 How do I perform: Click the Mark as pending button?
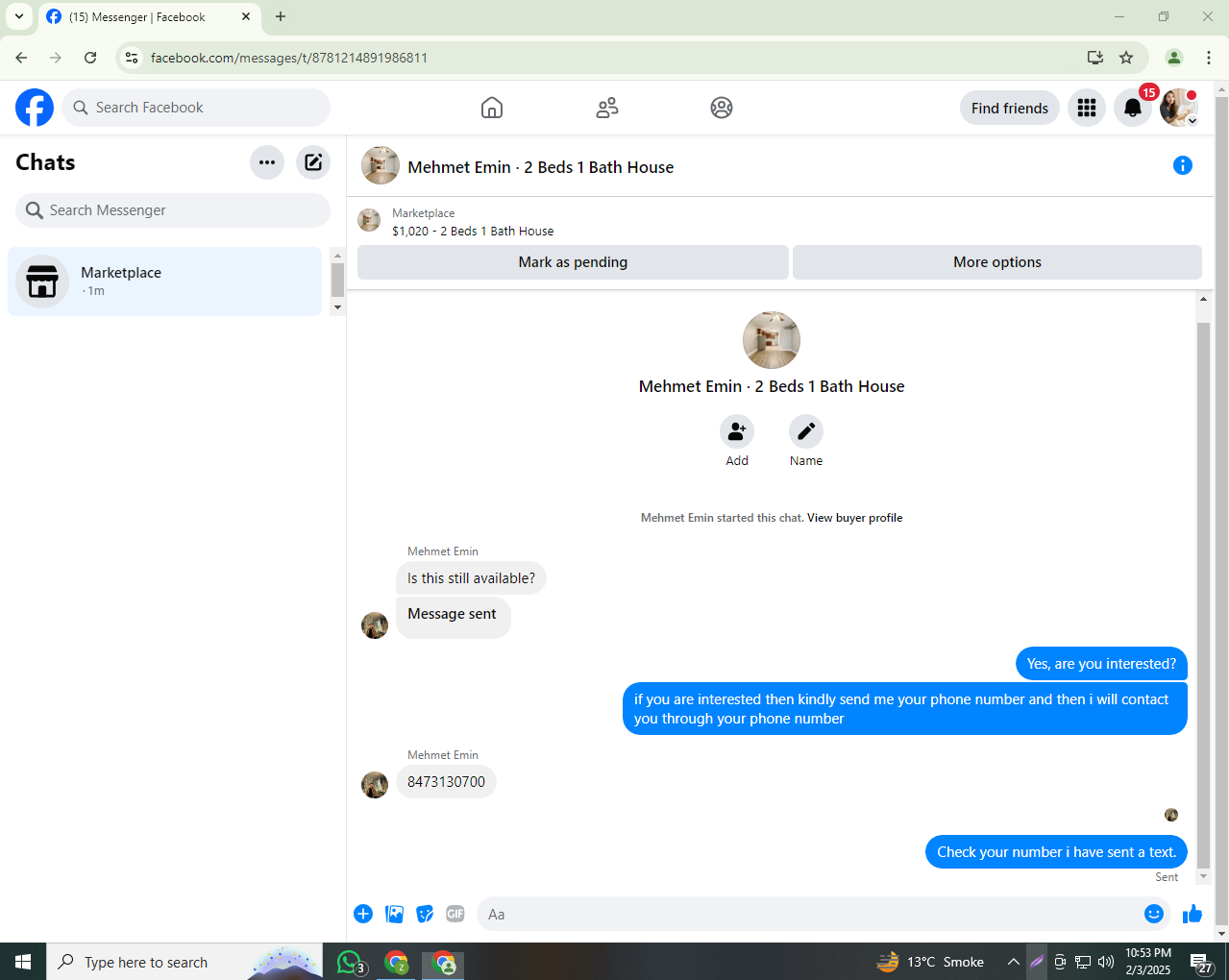573,262
